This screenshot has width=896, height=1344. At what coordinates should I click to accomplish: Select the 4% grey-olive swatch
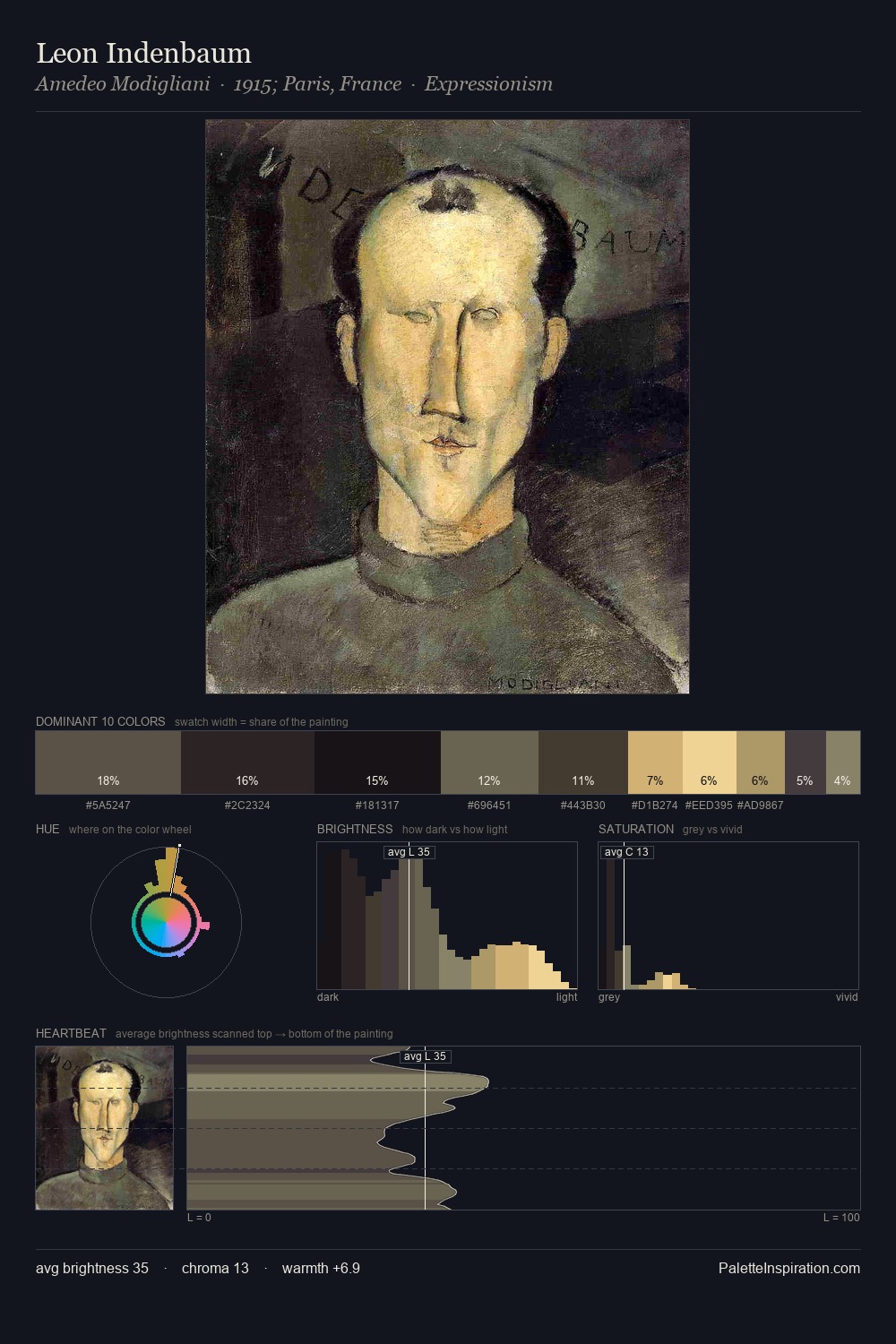[x=843, y=762]
